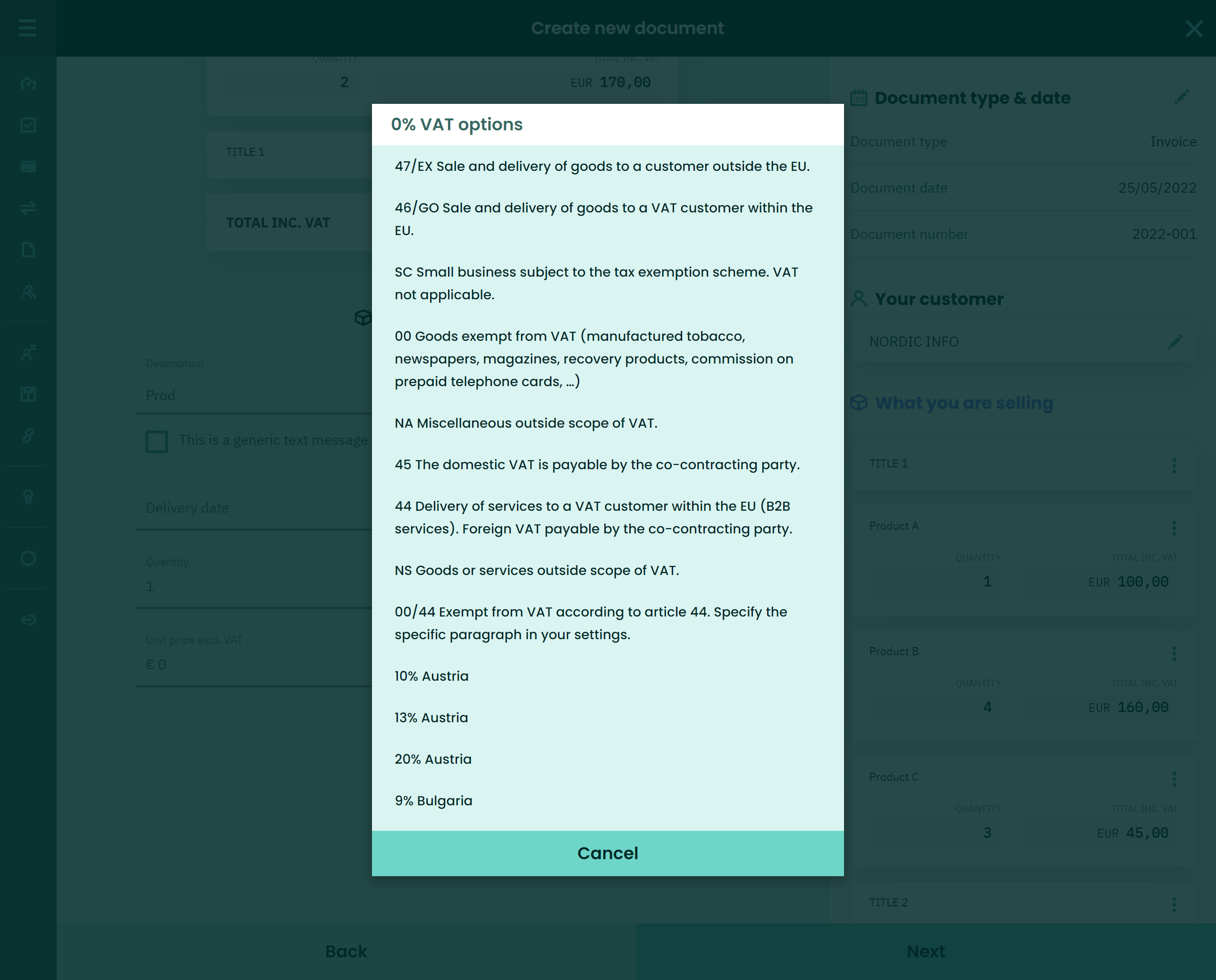Click the Unit price excl. VAT field
The height and width of the screenshot is (980, 1216).
[254, 665]
